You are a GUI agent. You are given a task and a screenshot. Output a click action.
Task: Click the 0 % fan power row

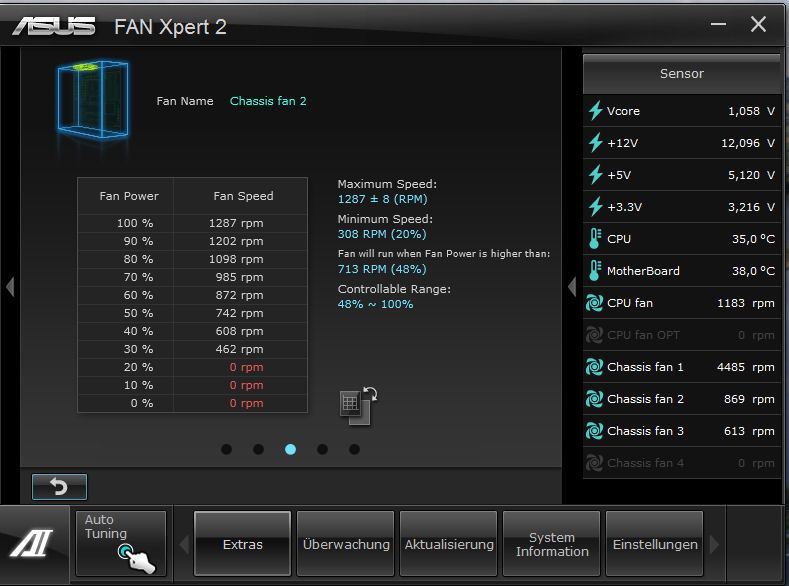pyautogui.click(x=192, y=403)
